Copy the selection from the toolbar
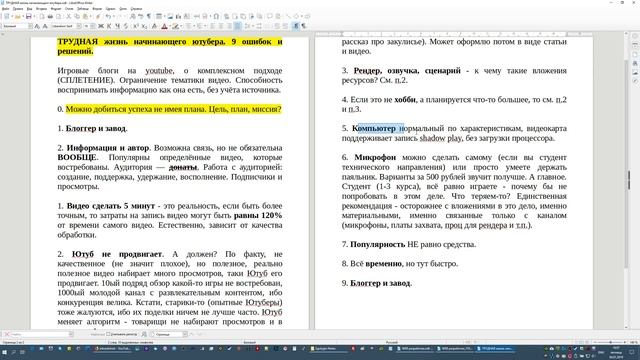Screen dimensions: 640x360 77,16
